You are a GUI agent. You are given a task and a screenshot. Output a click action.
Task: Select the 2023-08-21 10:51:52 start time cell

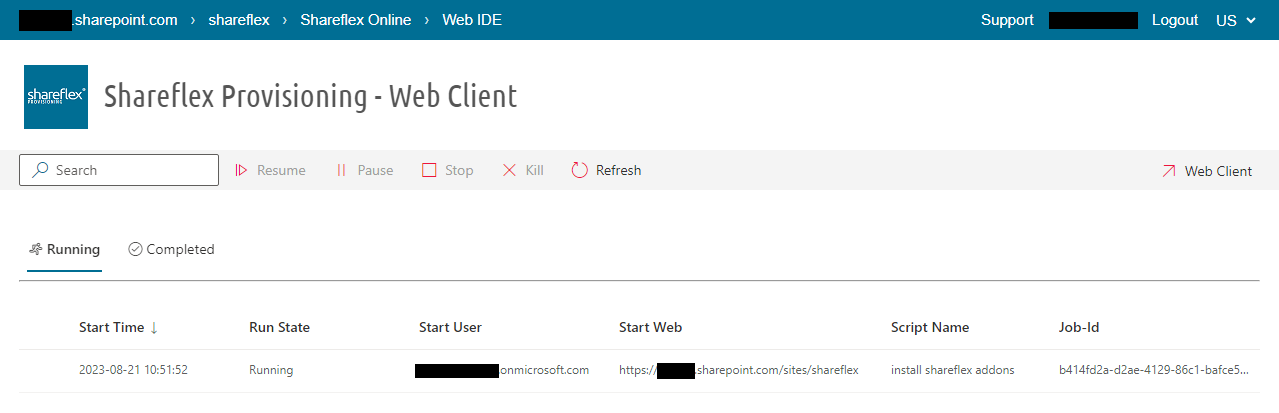click(x=133, y=370)
